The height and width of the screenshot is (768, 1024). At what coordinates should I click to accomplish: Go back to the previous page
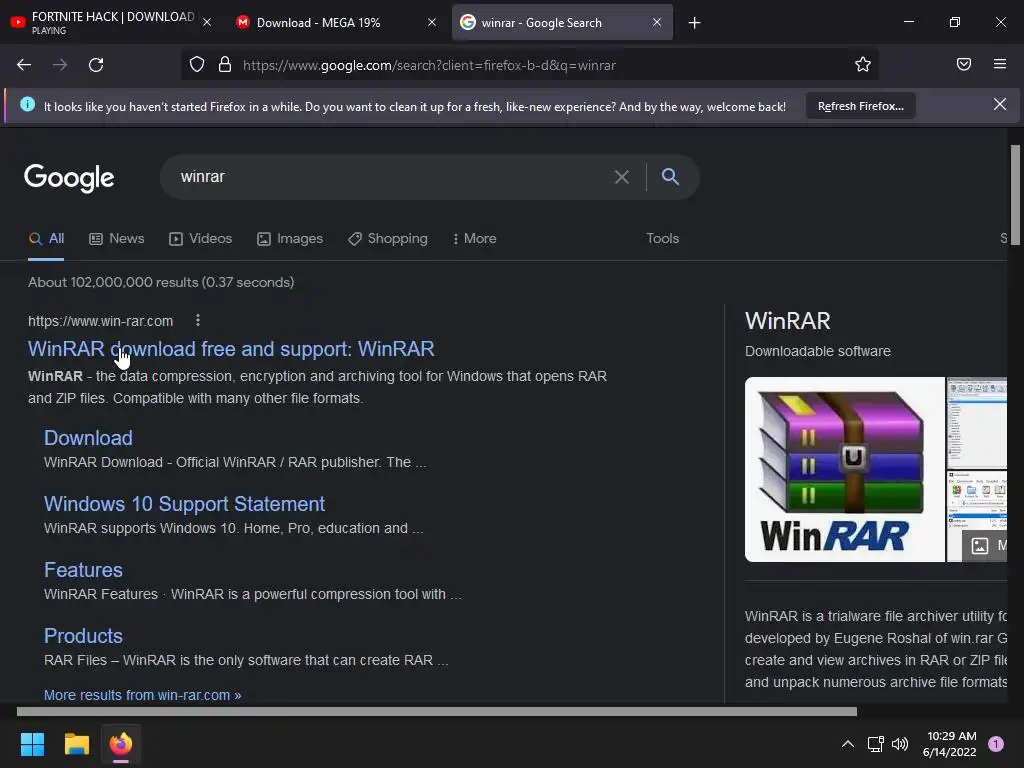pos(24,65)
